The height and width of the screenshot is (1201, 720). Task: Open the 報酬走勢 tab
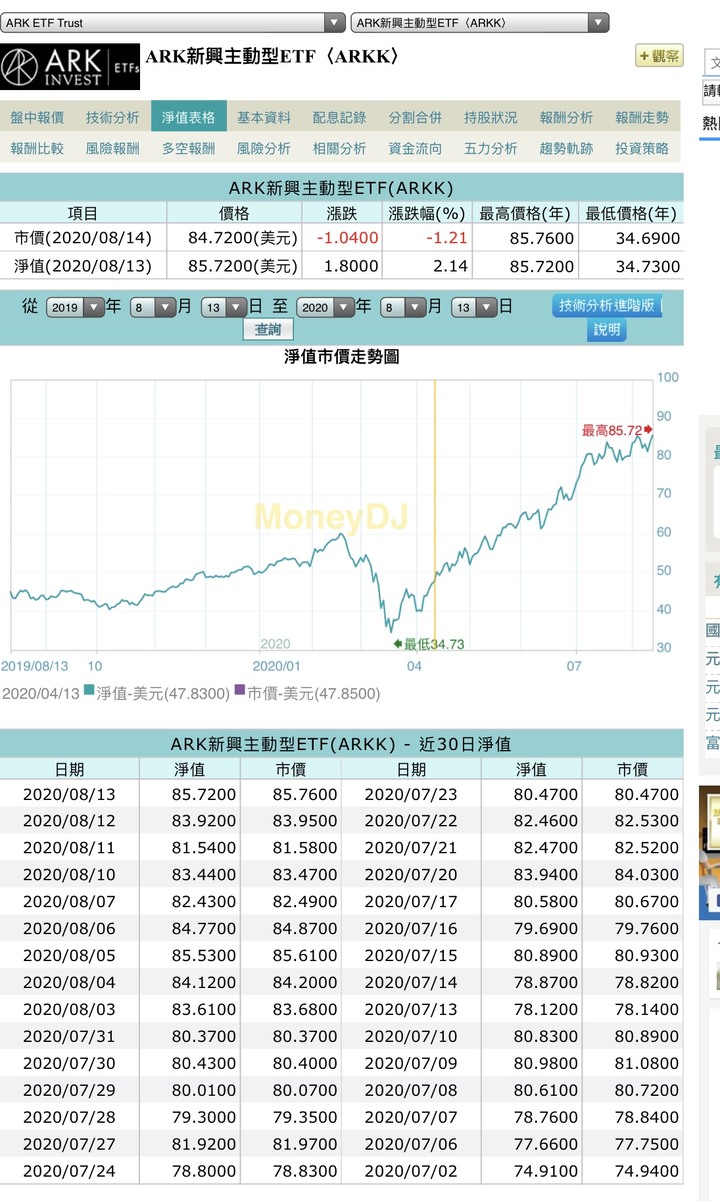coord(642,117)
